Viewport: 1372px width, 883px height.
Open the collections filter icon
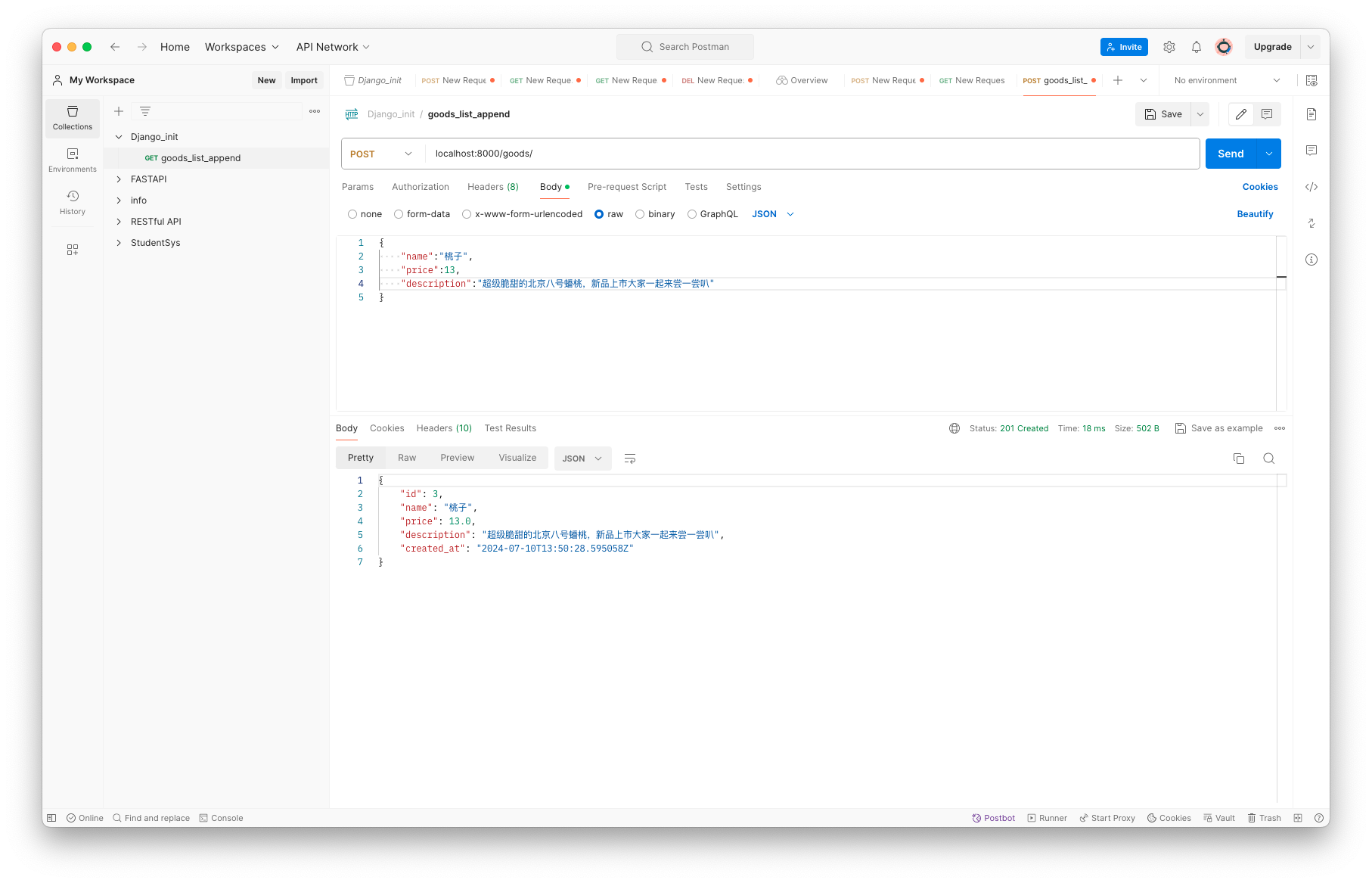coord(145,111)
